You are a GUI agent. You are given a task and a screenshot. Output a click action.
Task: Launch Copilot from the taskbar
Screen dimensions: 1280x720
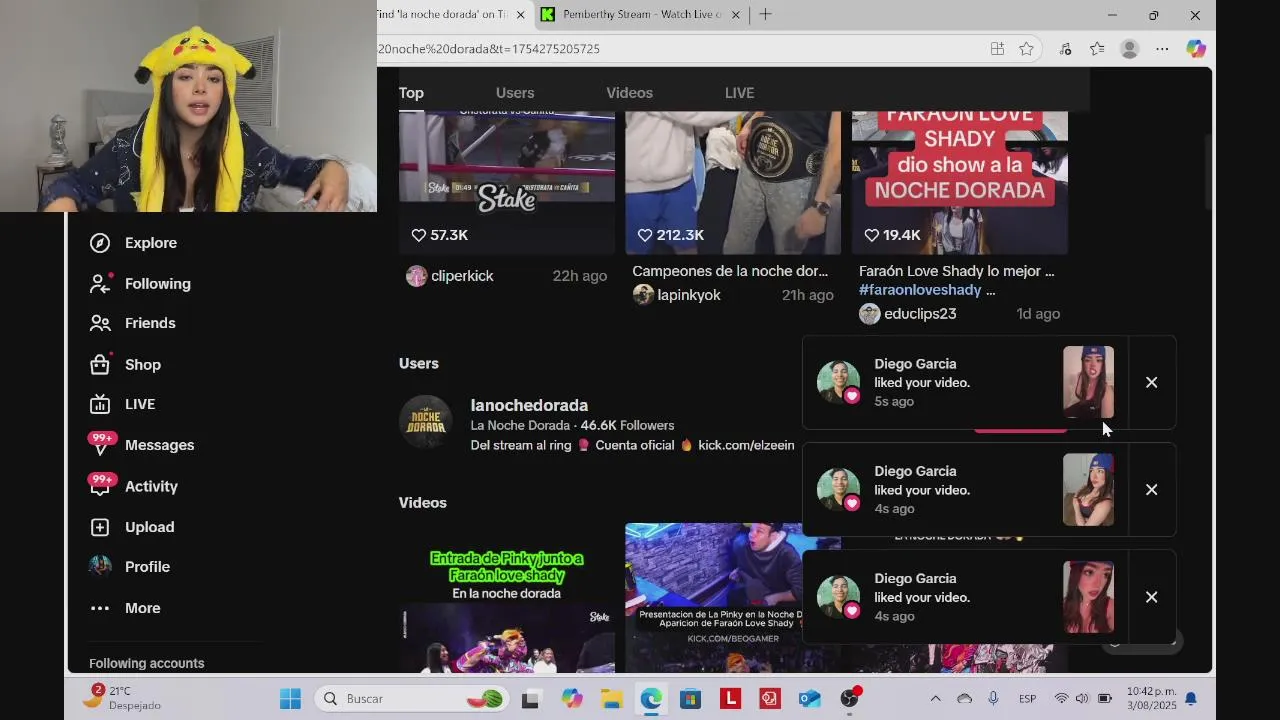[x=571, y=699]
